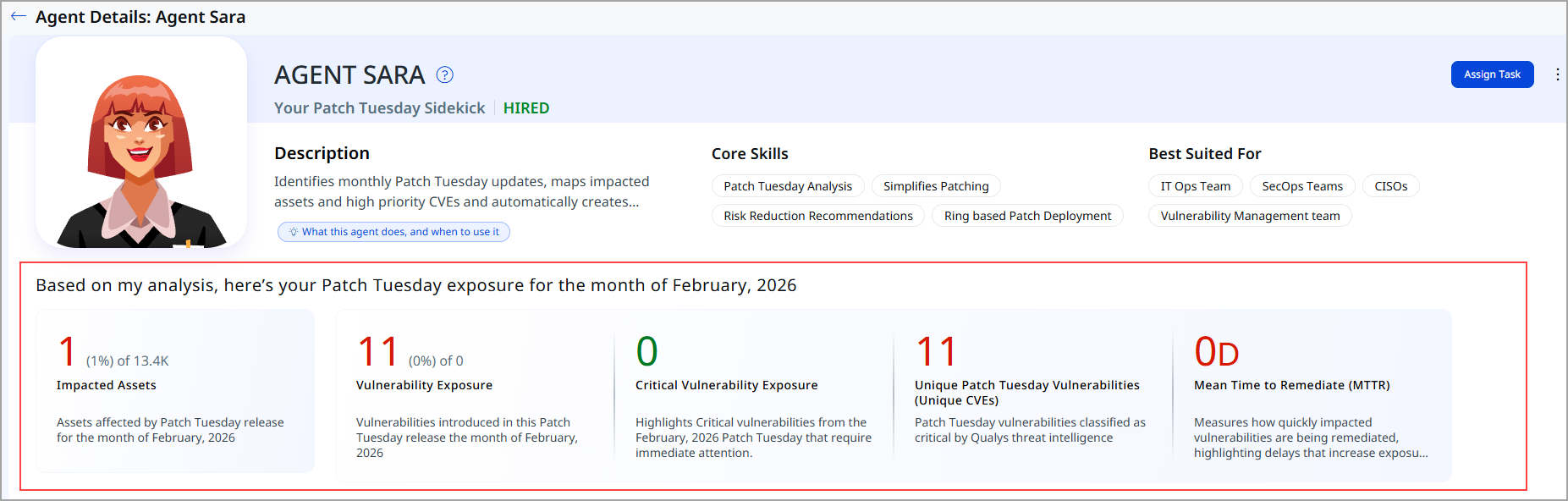
Task: Click the 'Vulnerability Exposure' label
Action: tap(424, 385)
